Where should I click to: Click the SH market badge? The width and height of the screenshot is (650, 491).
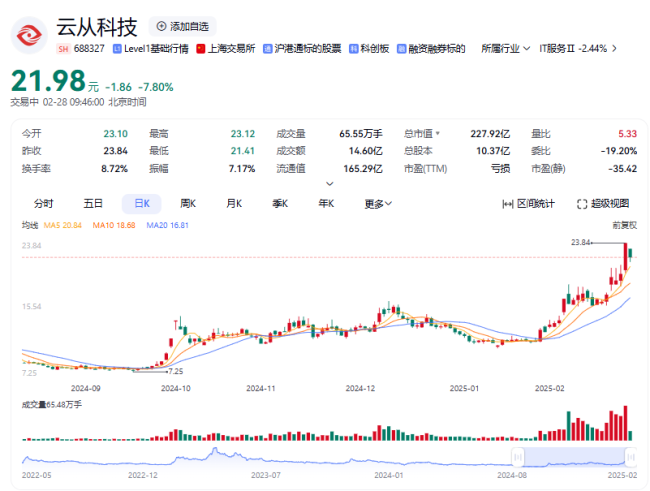pyautogui.click(x=63, y=49)
